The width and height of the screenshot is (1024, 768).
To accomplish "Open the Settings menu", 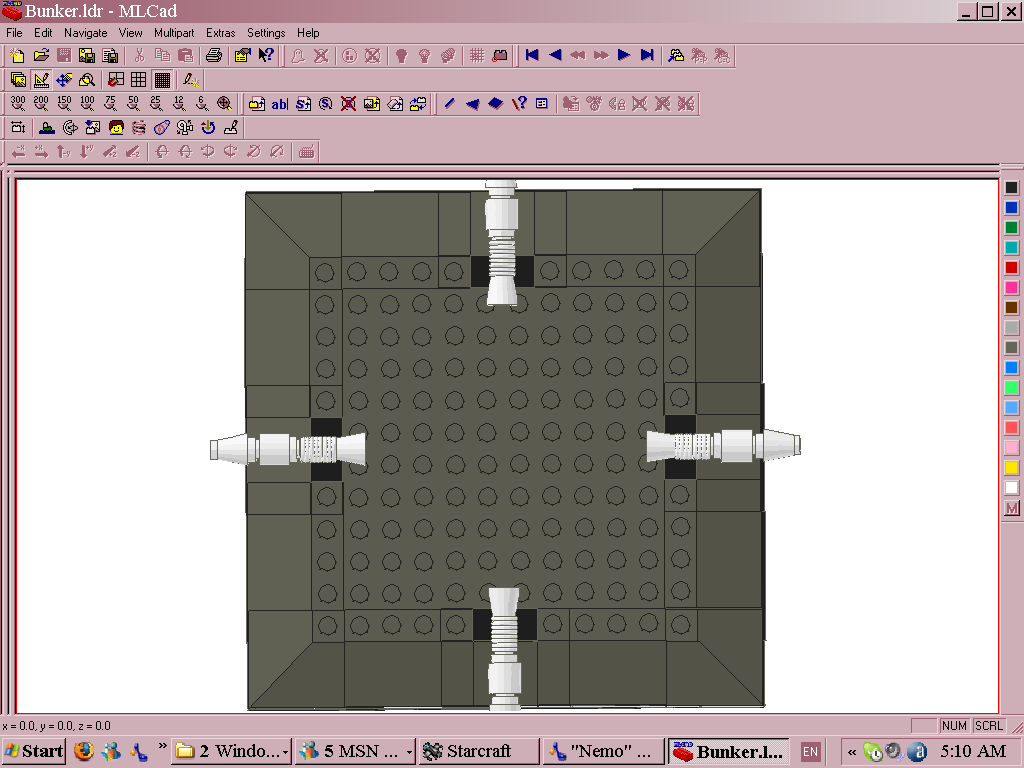I will 266,33.
